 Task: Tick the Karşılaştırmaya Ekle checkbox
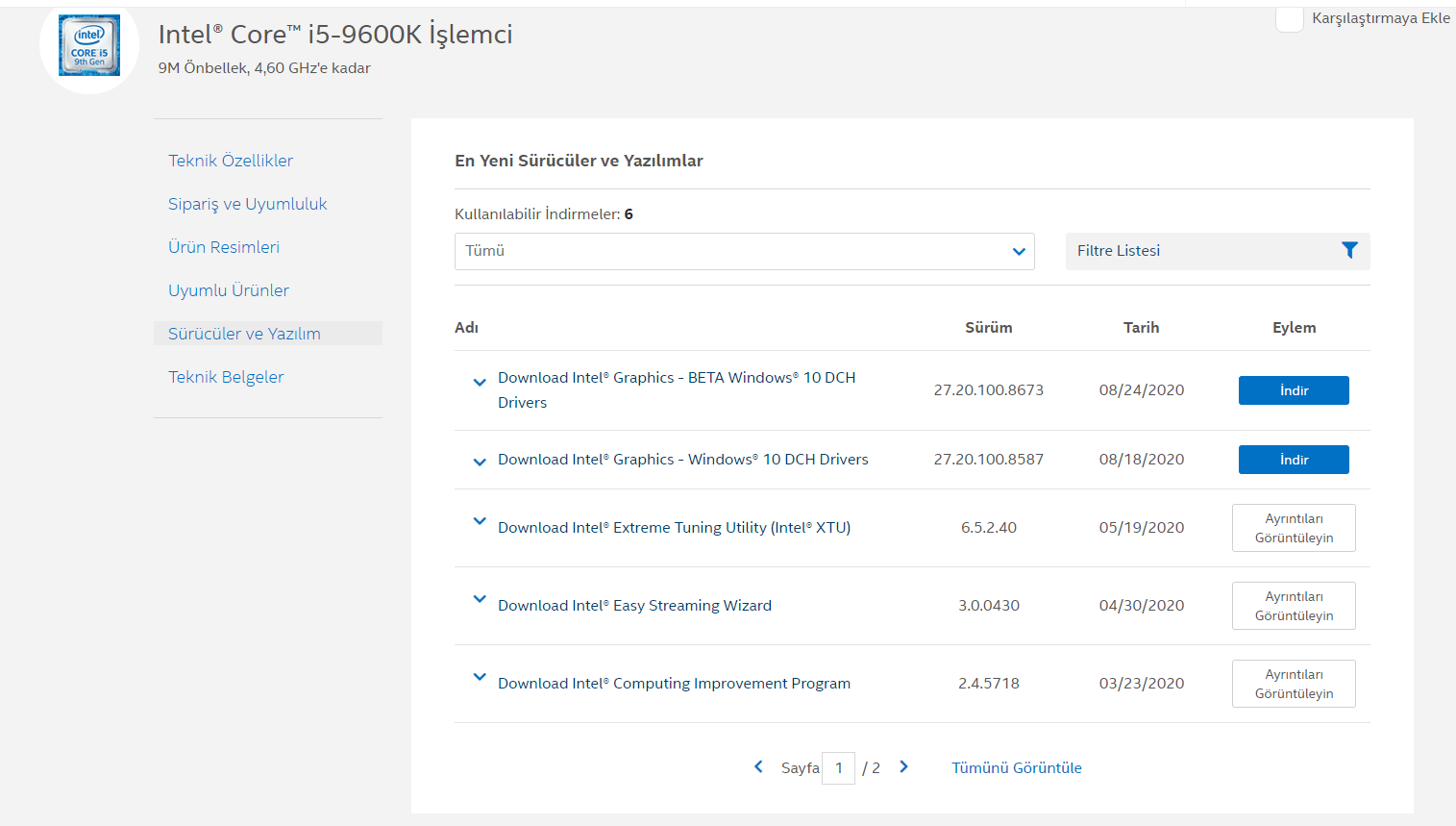(1290, 18)
